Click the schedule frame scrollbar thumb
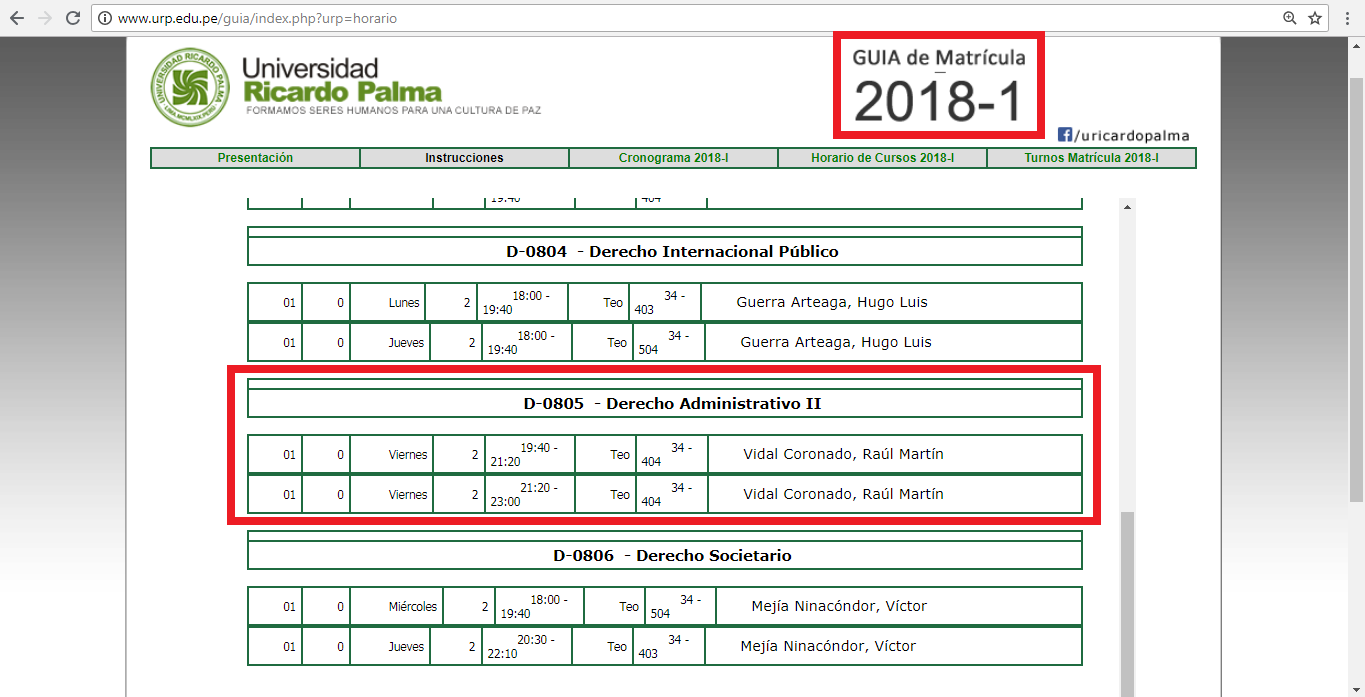 [x=1127, y=603]
